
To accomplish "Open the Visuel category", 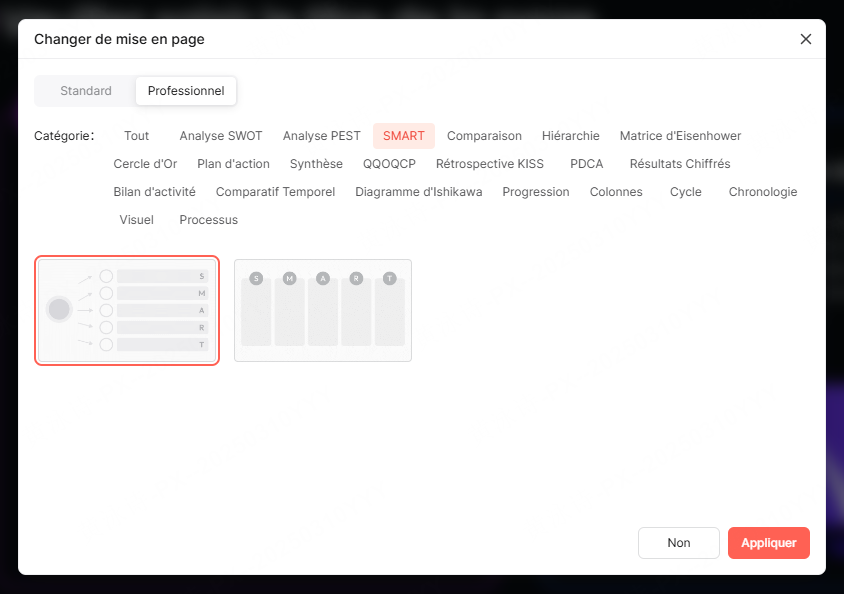I will [x=136, y=220].
